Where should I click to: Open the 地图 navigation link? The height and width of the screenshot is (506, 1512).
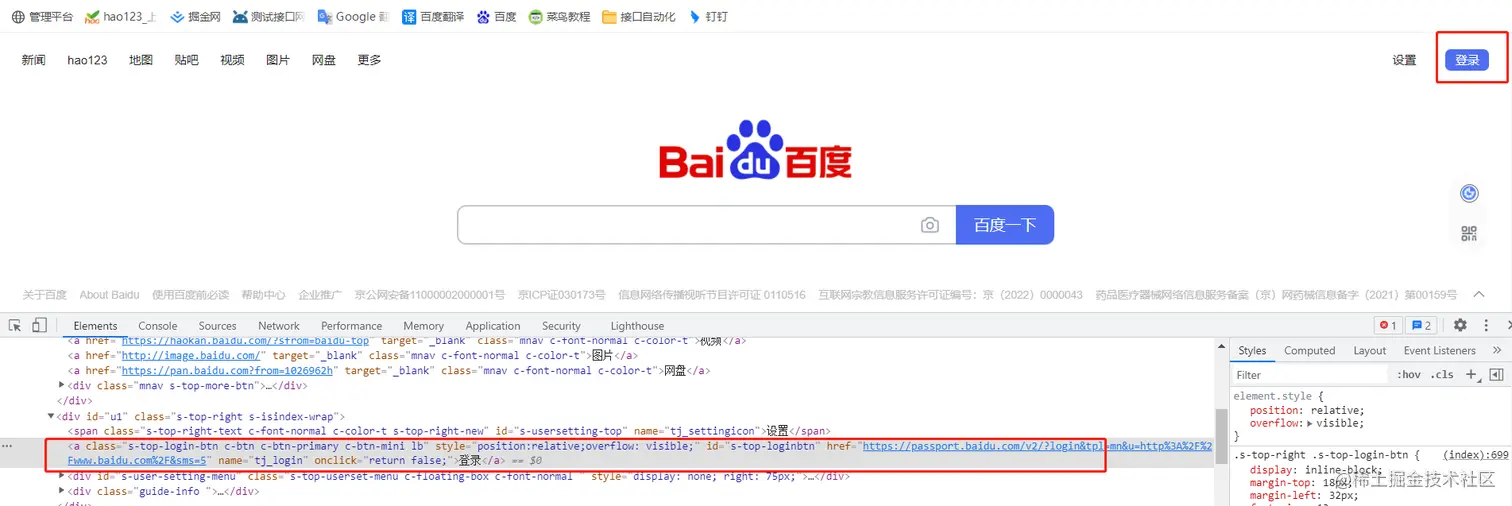tap(141, 60)
